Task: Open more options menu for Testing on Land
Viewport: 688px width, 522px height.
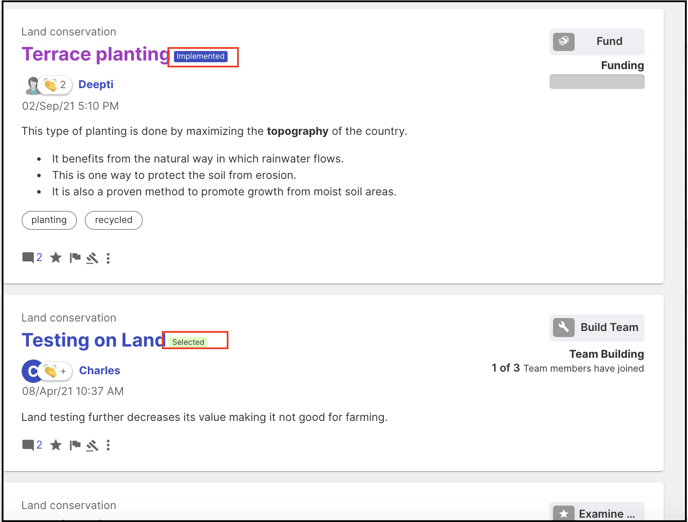Action: pyautogui.click(x=108, y=446)
